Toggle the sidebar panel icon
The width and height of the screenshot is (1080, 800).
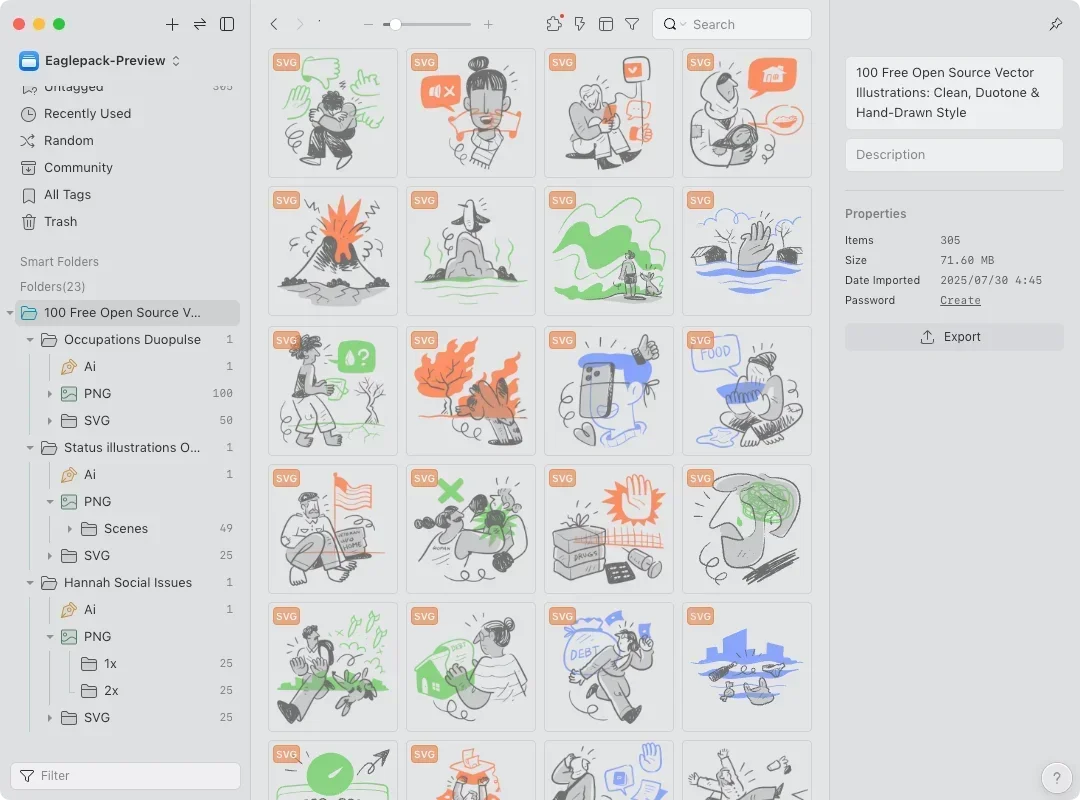227,24
